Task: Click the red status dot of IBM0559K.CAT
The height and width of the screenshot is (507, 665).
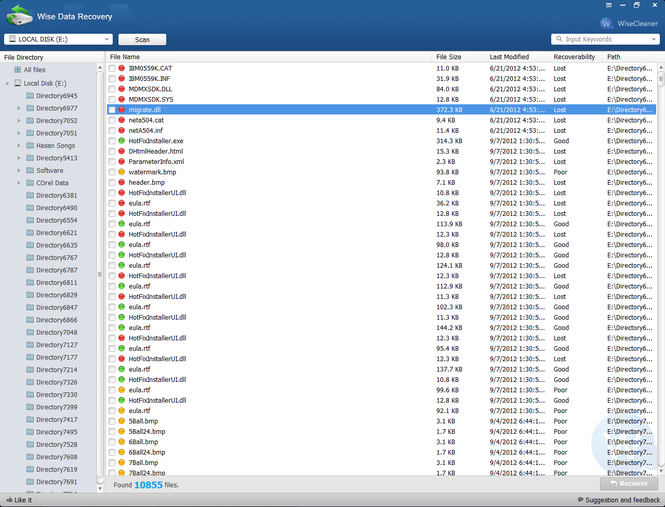Action: [121, 68]
